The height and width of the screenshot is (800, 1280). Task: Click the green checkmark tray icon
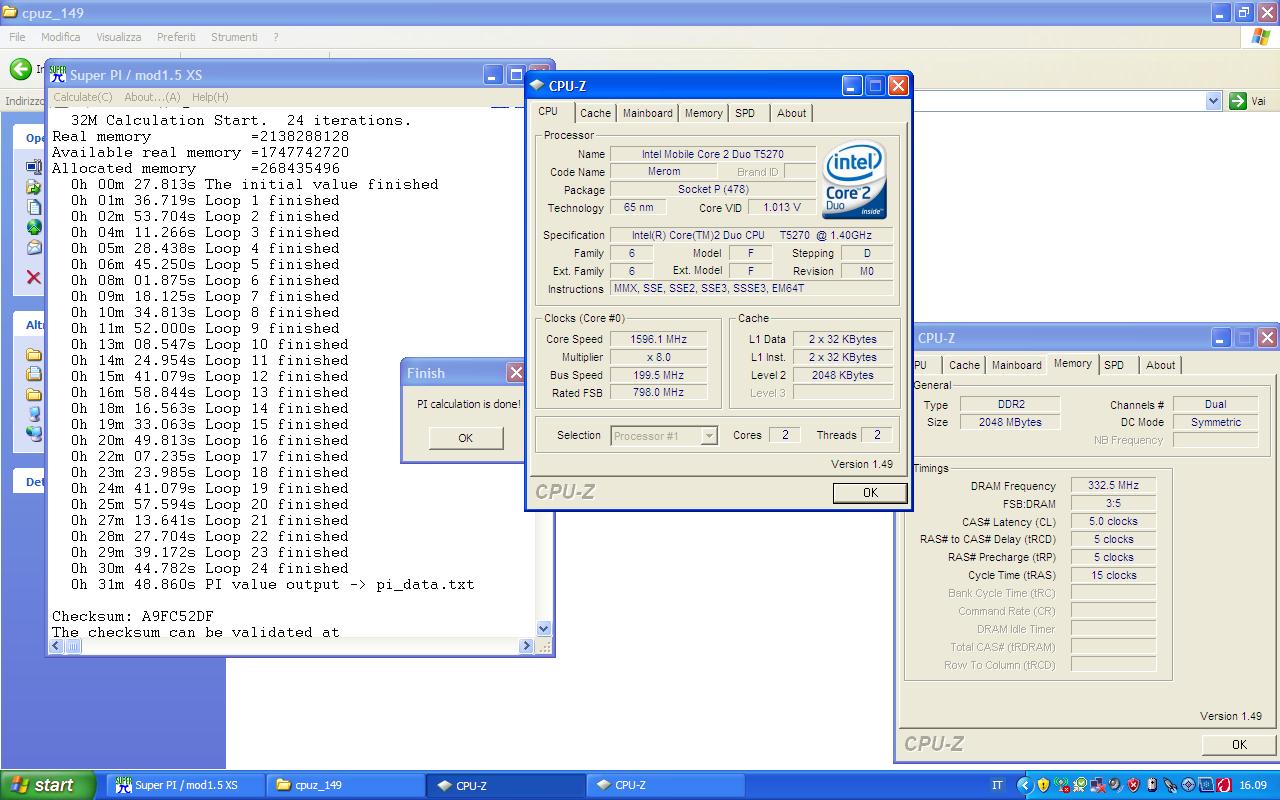point(1080,785)
